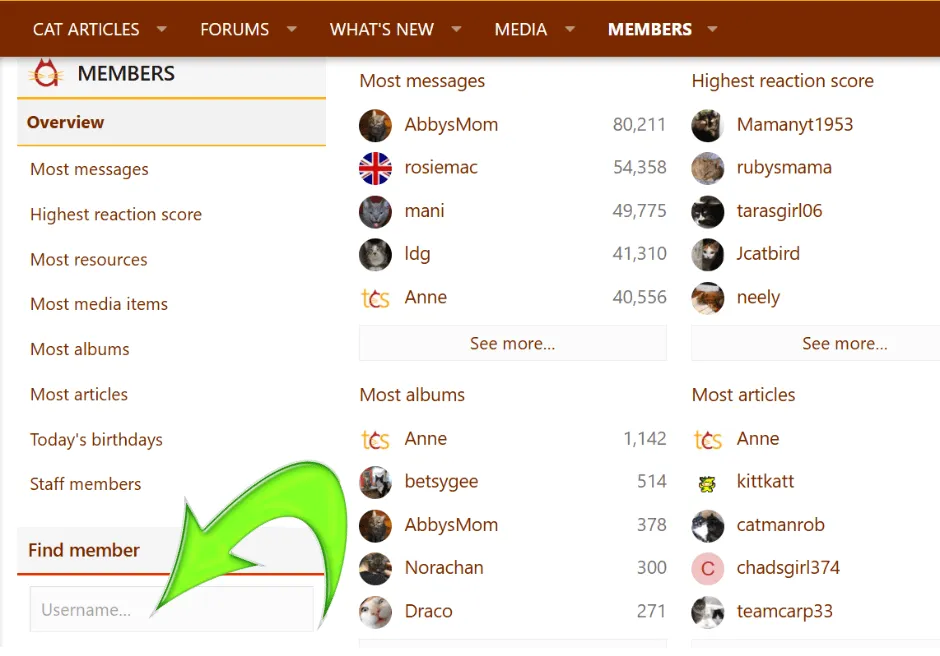Open Most media items sidebar link
The width and height of the screenshot is (940, 656).
[99, 304]
